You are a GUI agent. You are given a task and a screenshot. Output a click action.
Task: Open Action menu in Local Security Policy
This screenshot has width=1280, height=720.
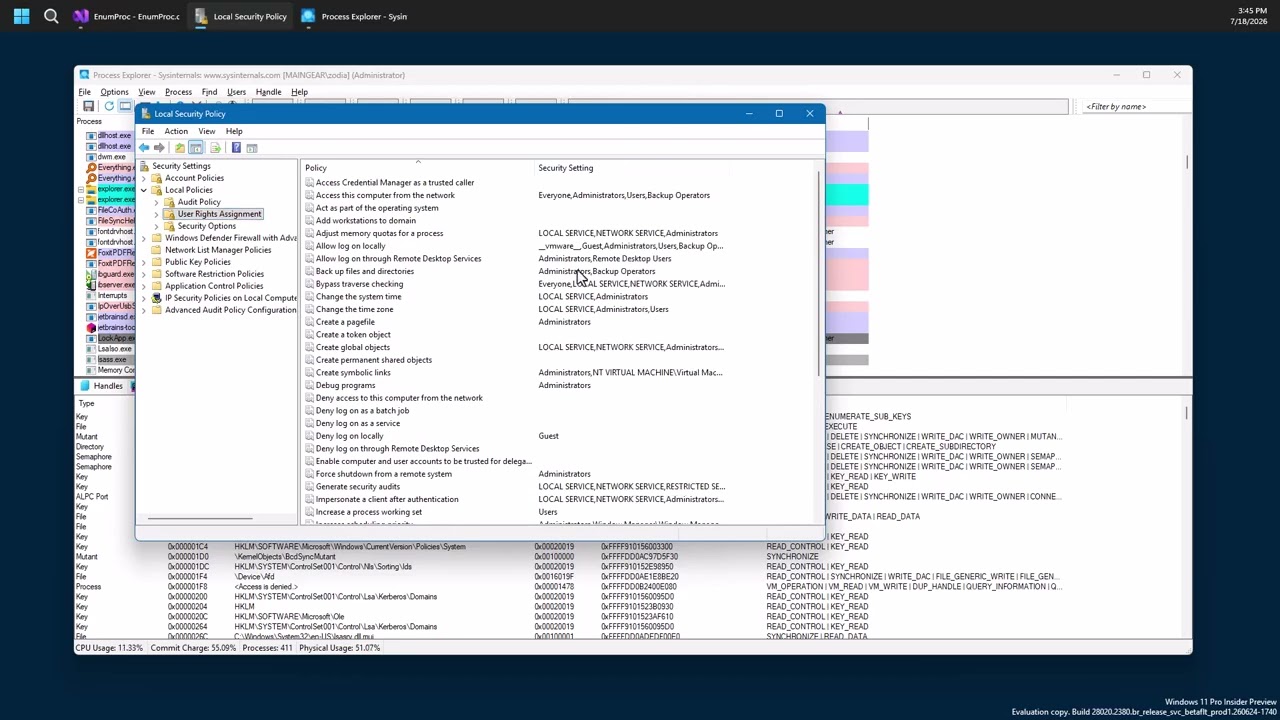[x=176, y=131]
